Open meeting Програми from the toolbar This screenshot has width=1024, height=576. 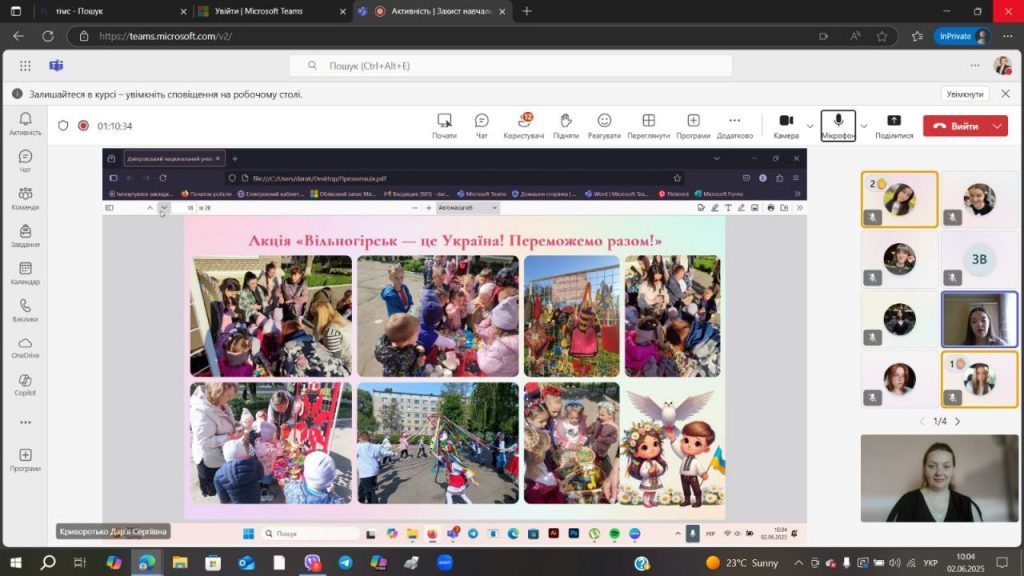tap(693, 125)
